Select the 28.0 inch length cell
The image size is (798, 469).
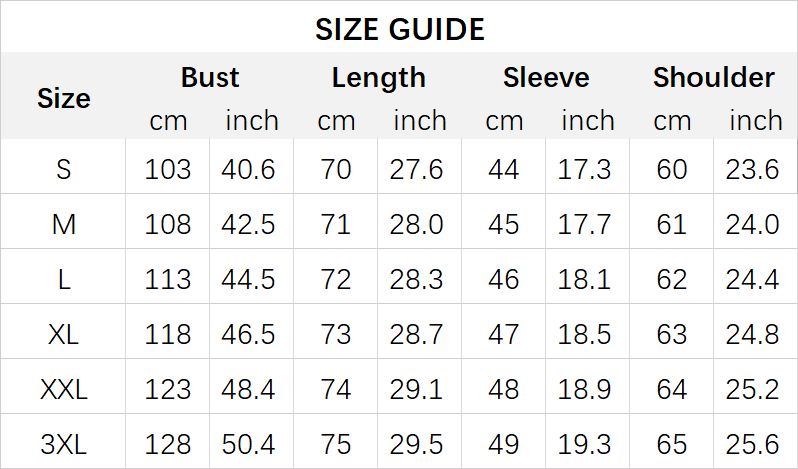[x=416, y=224]
